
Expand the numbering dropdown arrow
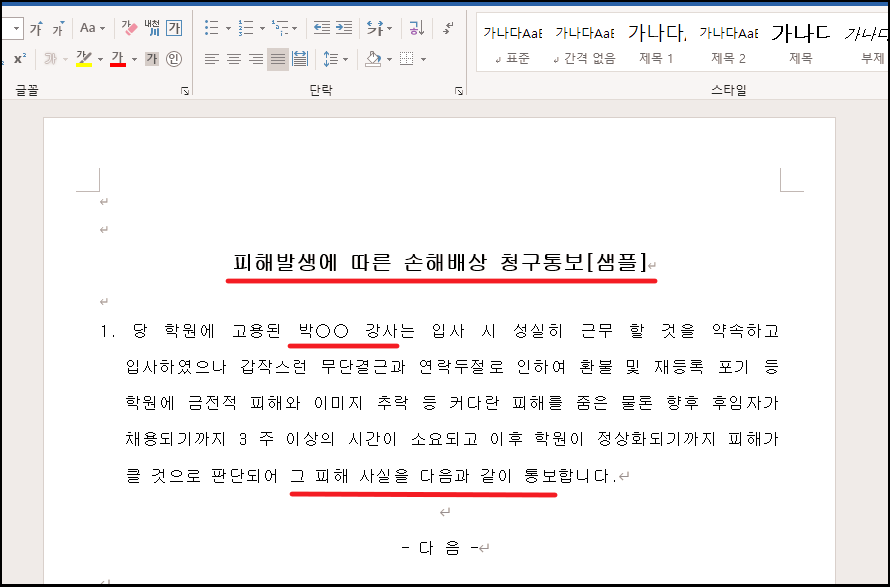[262, 28]
